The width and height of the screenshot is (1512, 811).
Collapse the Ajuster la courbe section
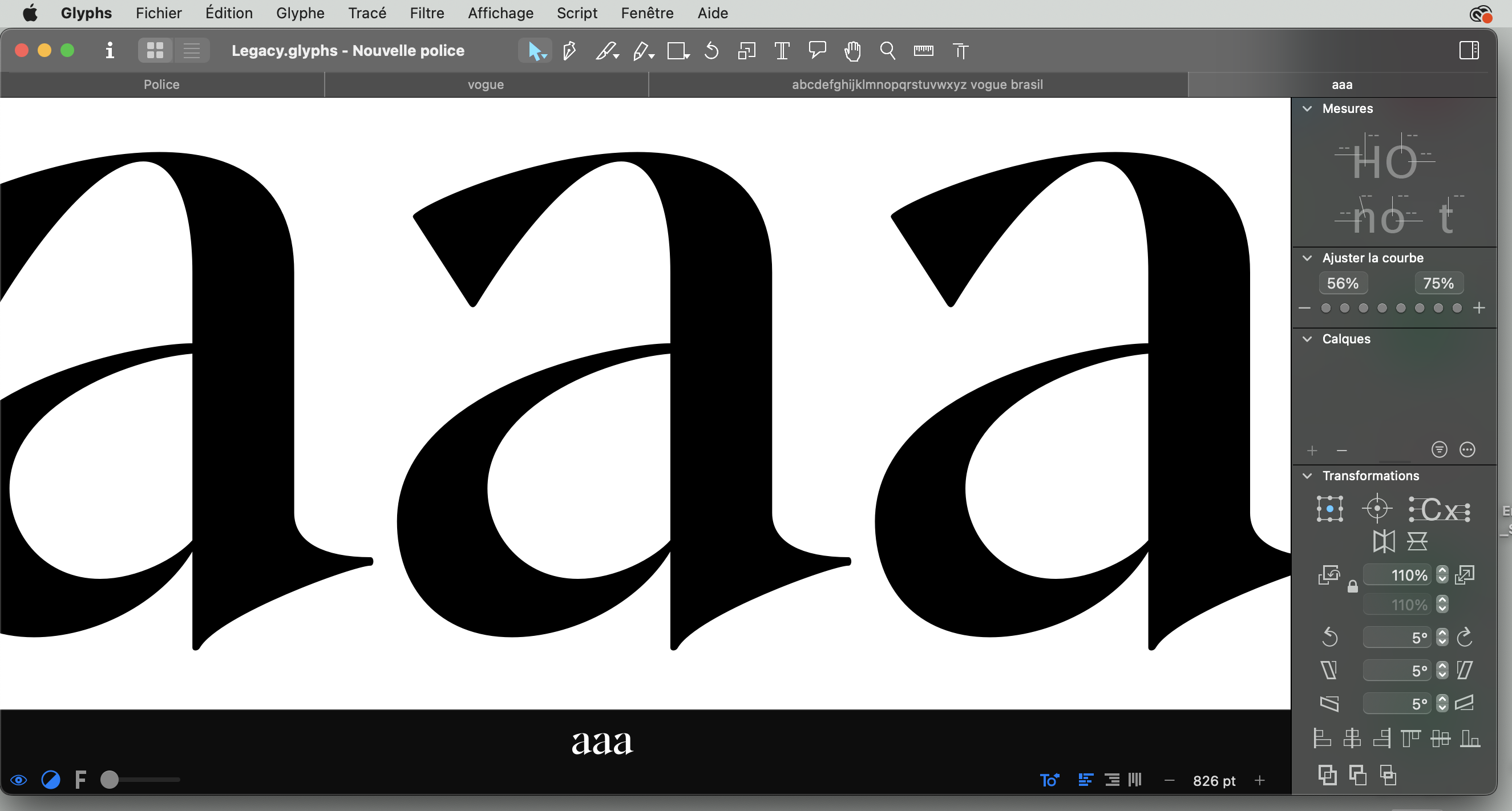1307,258
